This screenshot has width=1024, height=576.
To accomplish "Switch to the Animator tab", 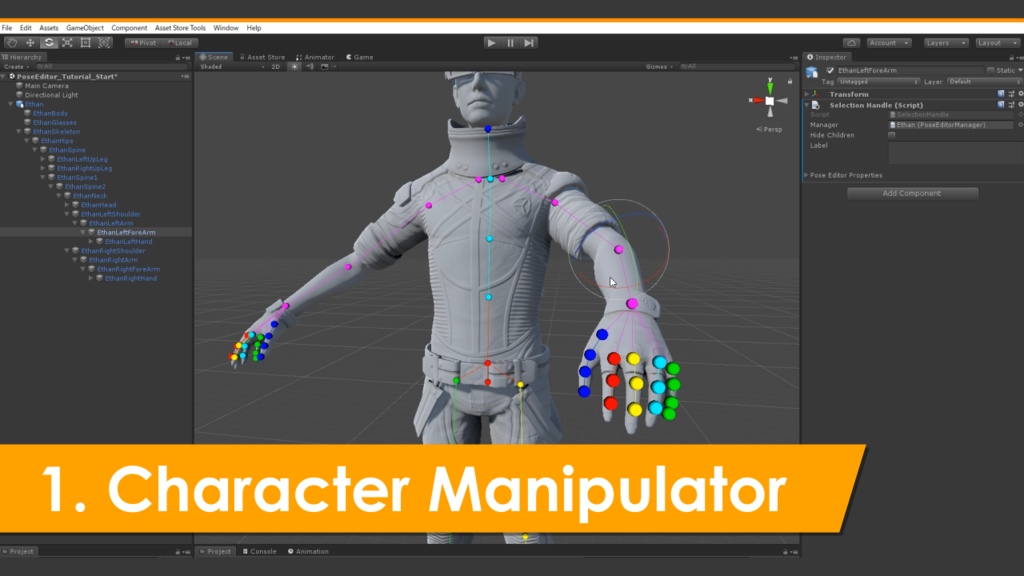I will pos(319,57).
